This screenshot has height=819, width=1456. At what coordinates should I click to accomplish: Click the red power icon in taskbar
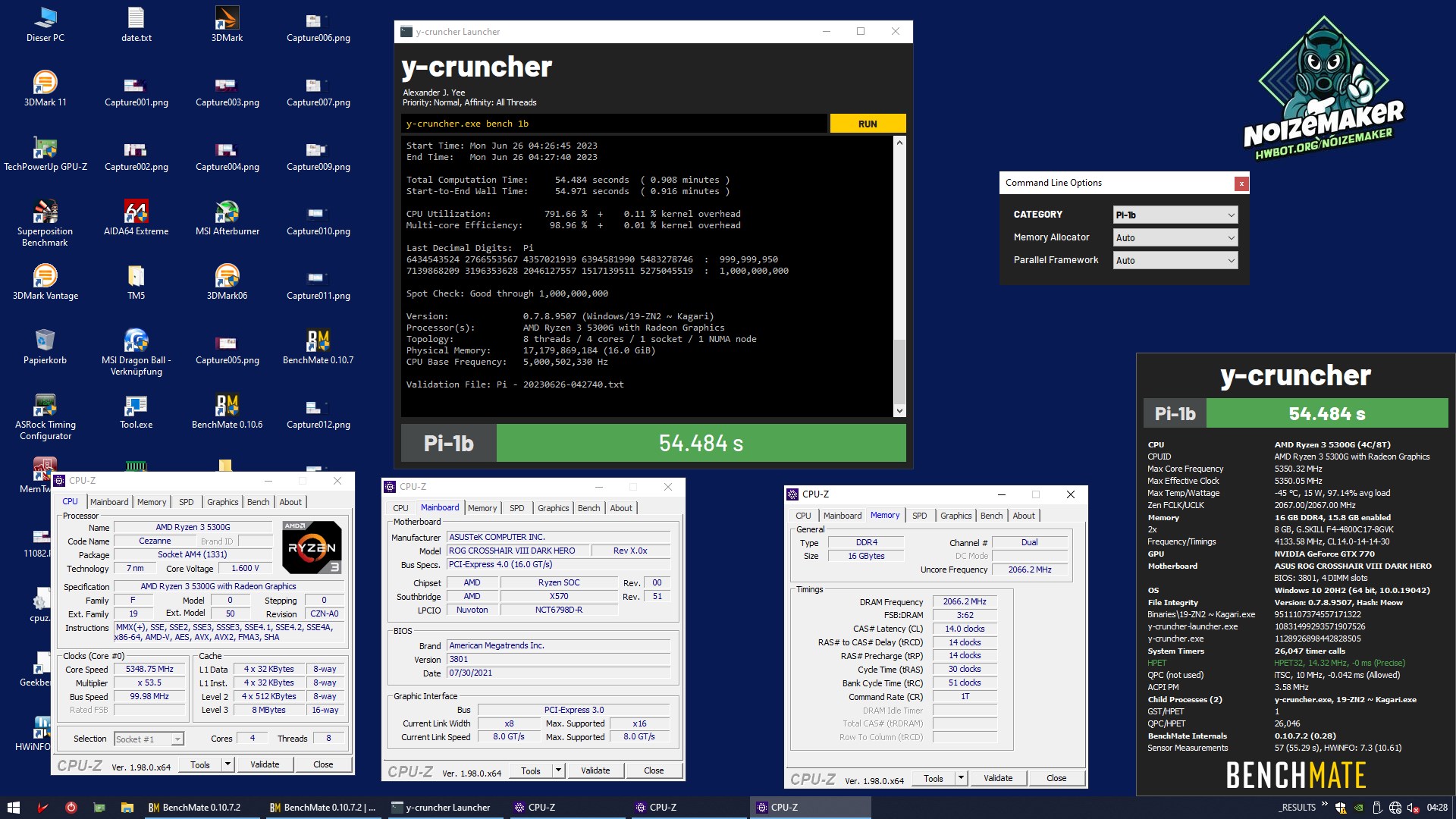tap(71, 808)
